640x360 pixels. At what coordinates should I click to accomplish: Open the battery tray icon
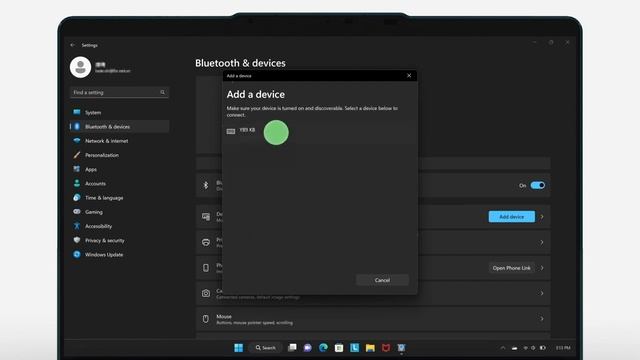tap(542, 348)
